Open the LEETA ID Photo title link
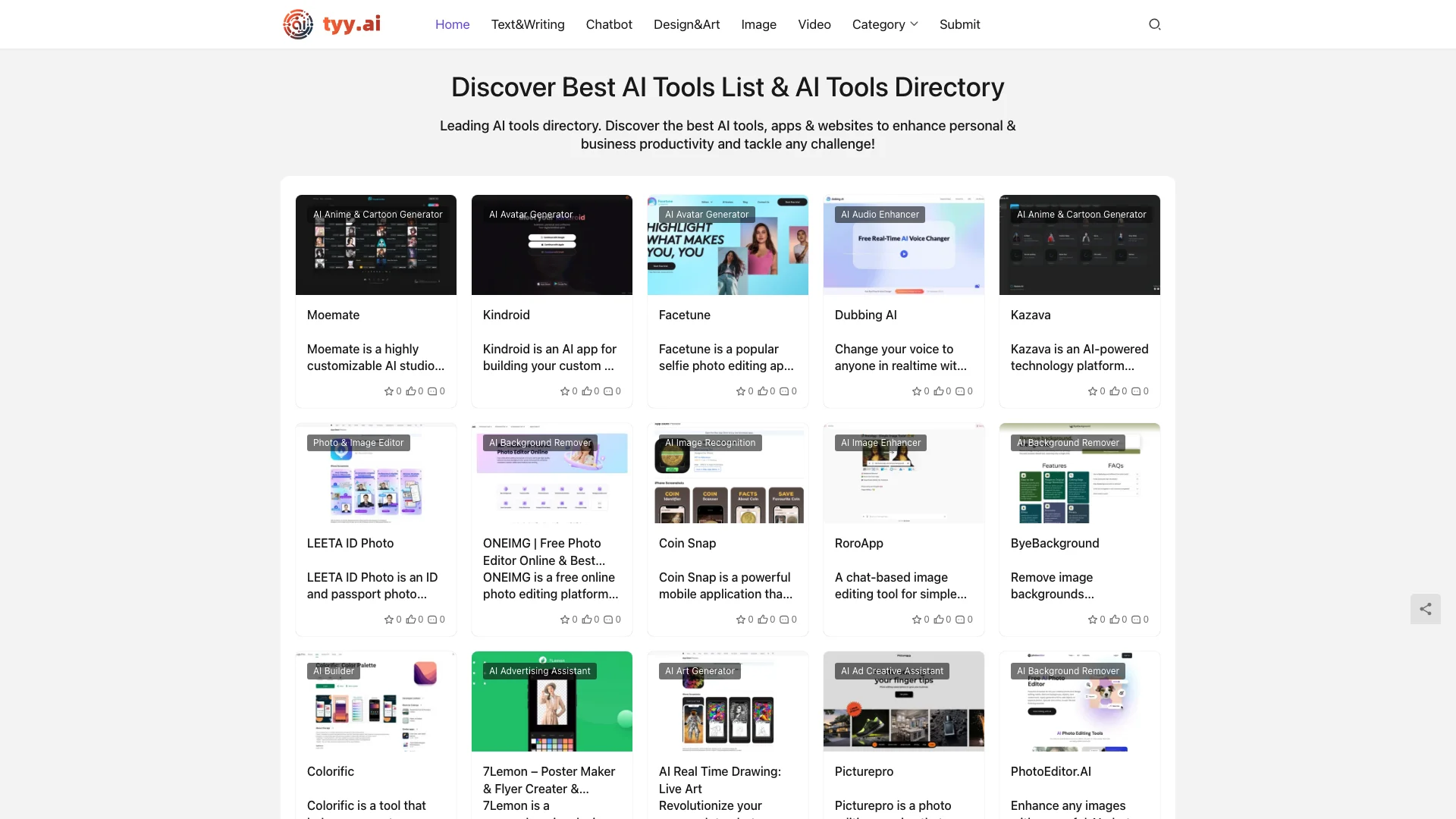This screenshot has width=1456, height=819. [x=350, y=543]
